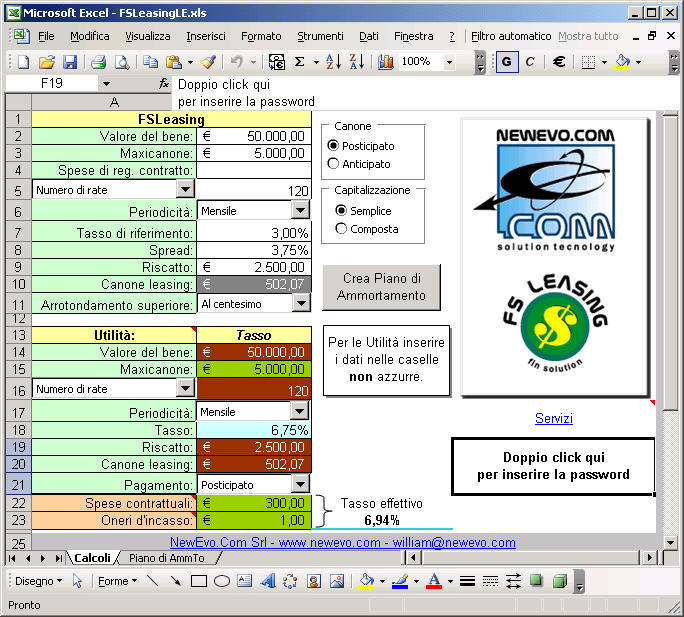Click the NewEvo.Com Srl footer link
Screen dimensions: 684x617
343,542
